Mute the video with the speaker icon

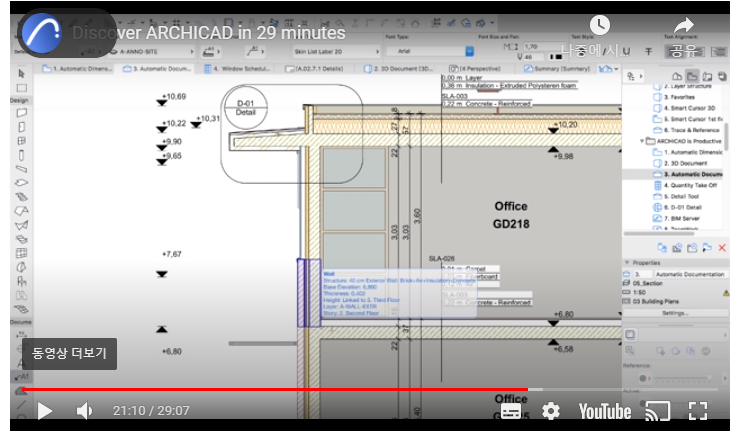(84, 411)
